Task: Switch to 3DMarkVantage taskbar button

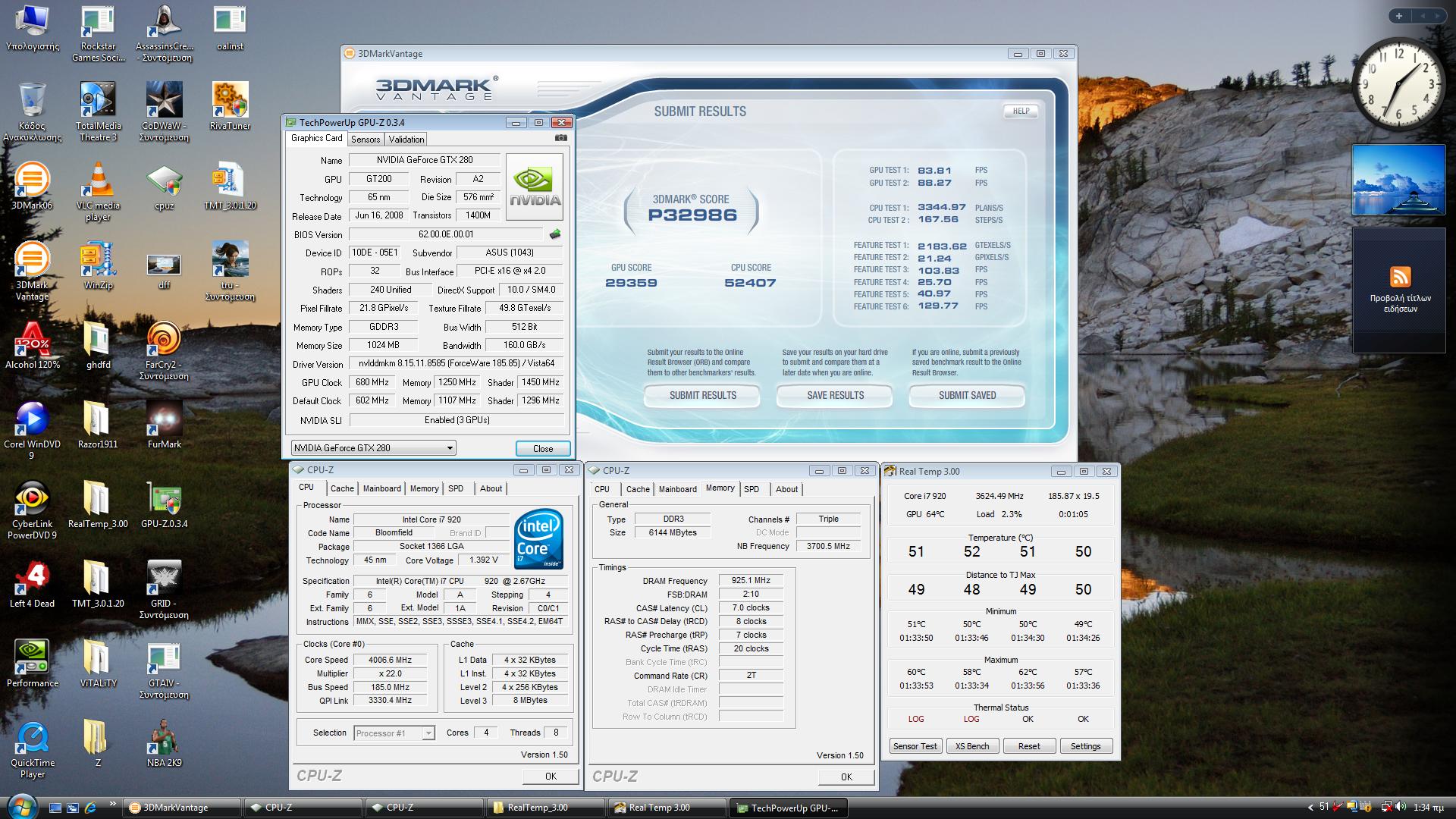Action: coord(182,808)
